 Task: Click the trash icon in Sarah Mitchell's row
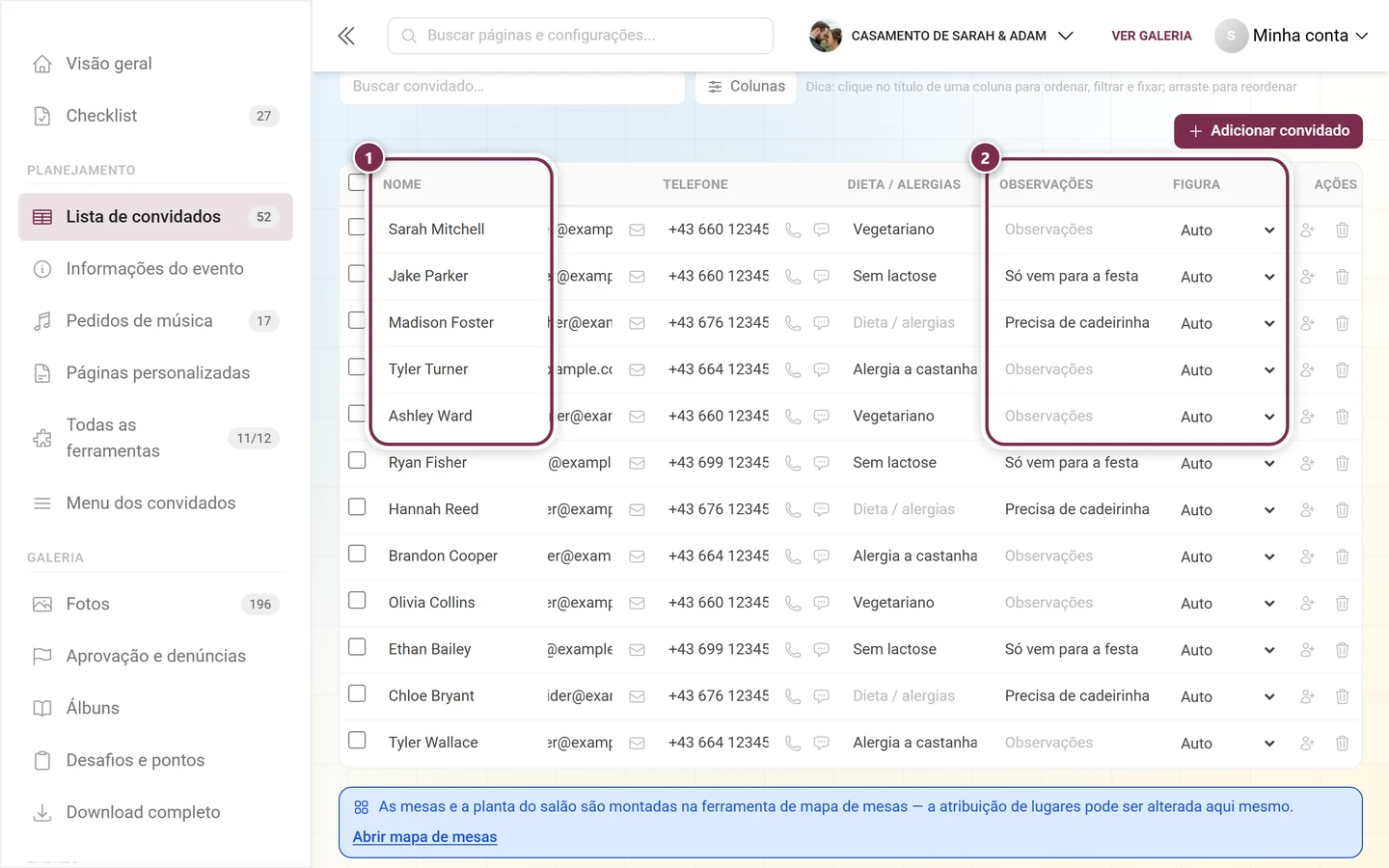[1342, 231]
